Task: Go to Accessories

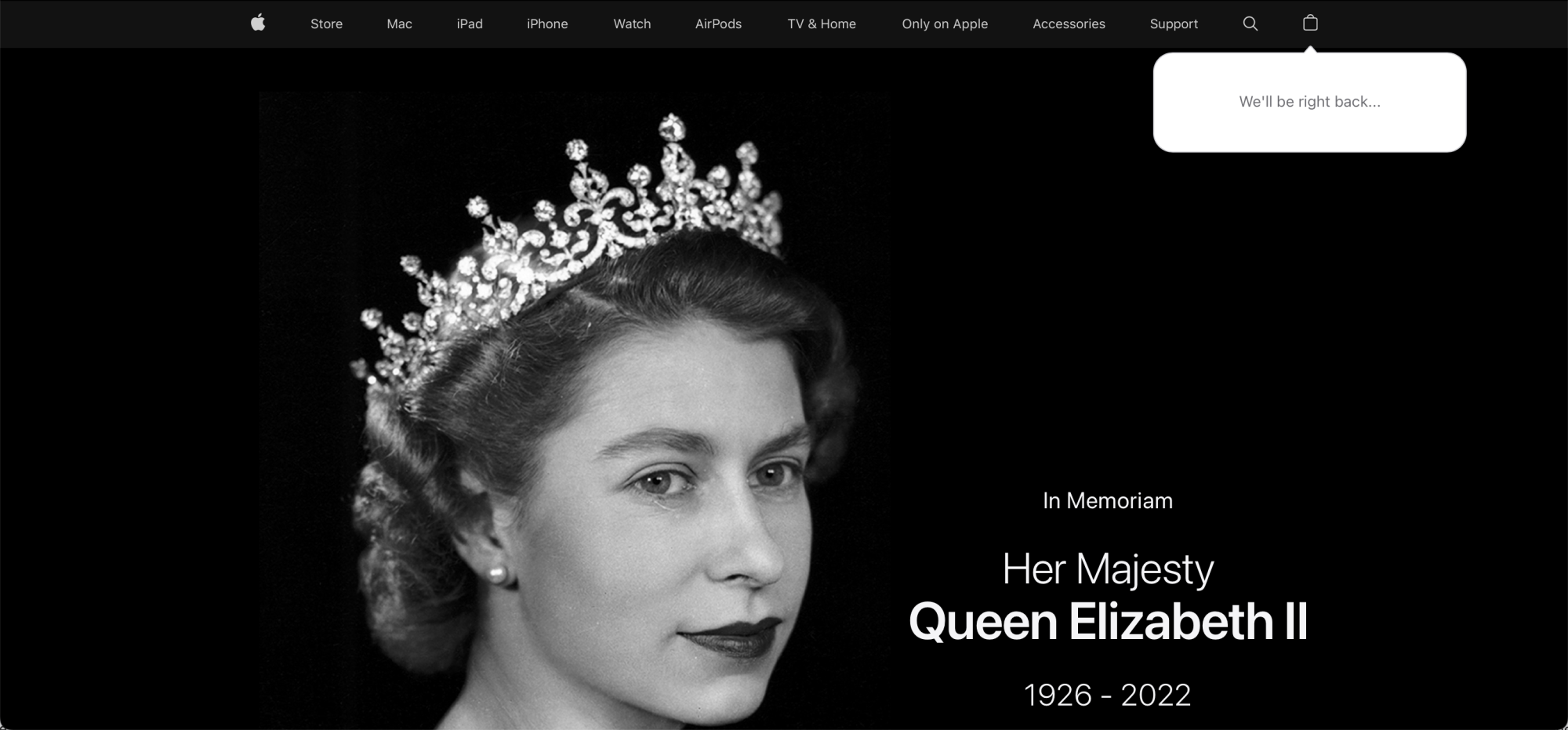Action: point(1069,24)
